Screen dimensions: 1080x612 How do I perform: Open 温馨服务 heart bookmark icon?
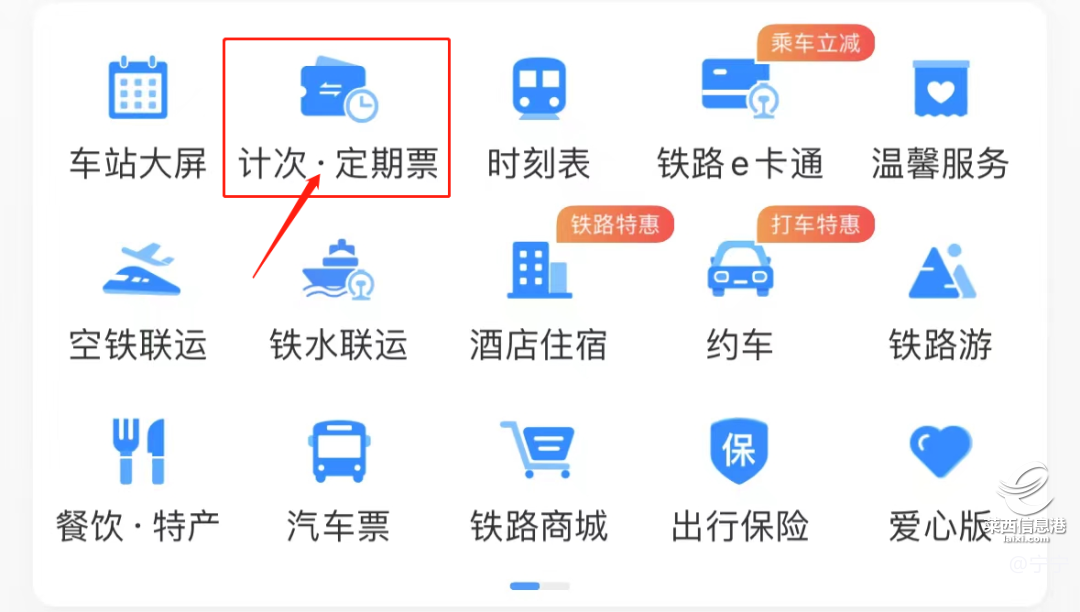[x=941, y=89]
